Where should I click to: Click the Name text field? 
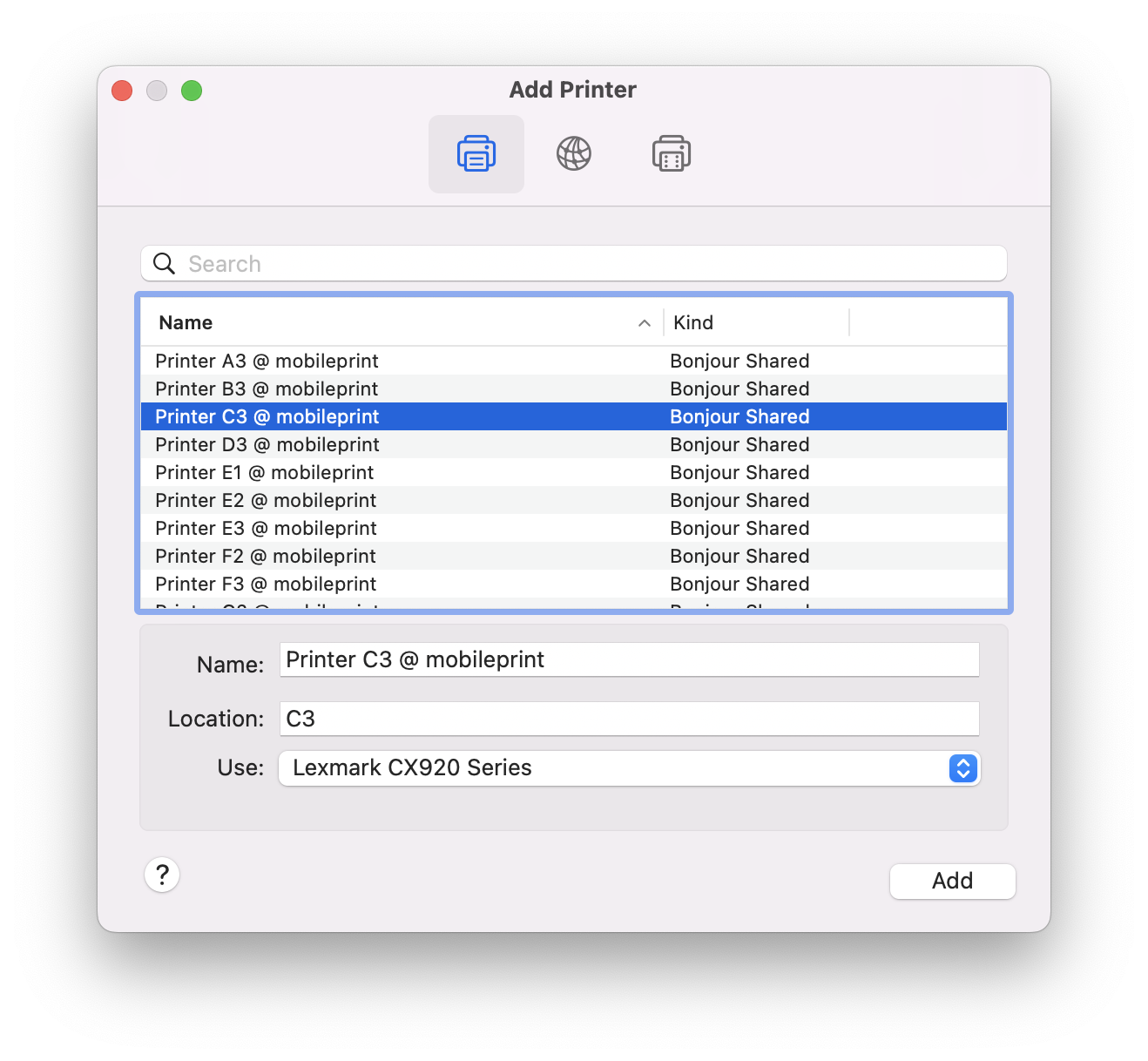click(629, 659)
